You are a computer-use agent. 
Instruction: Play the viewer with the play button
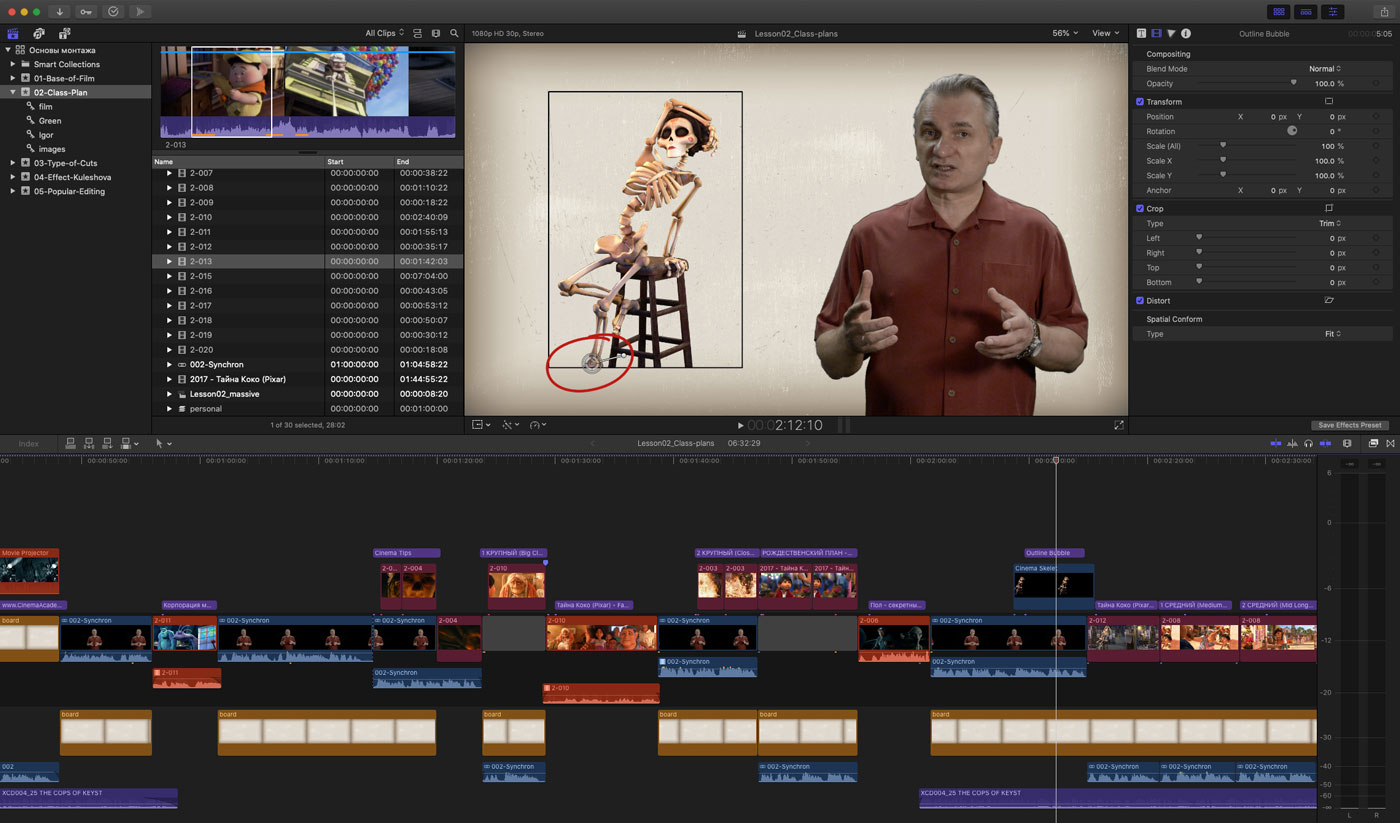pyautogui.click(x=740, y=425)
